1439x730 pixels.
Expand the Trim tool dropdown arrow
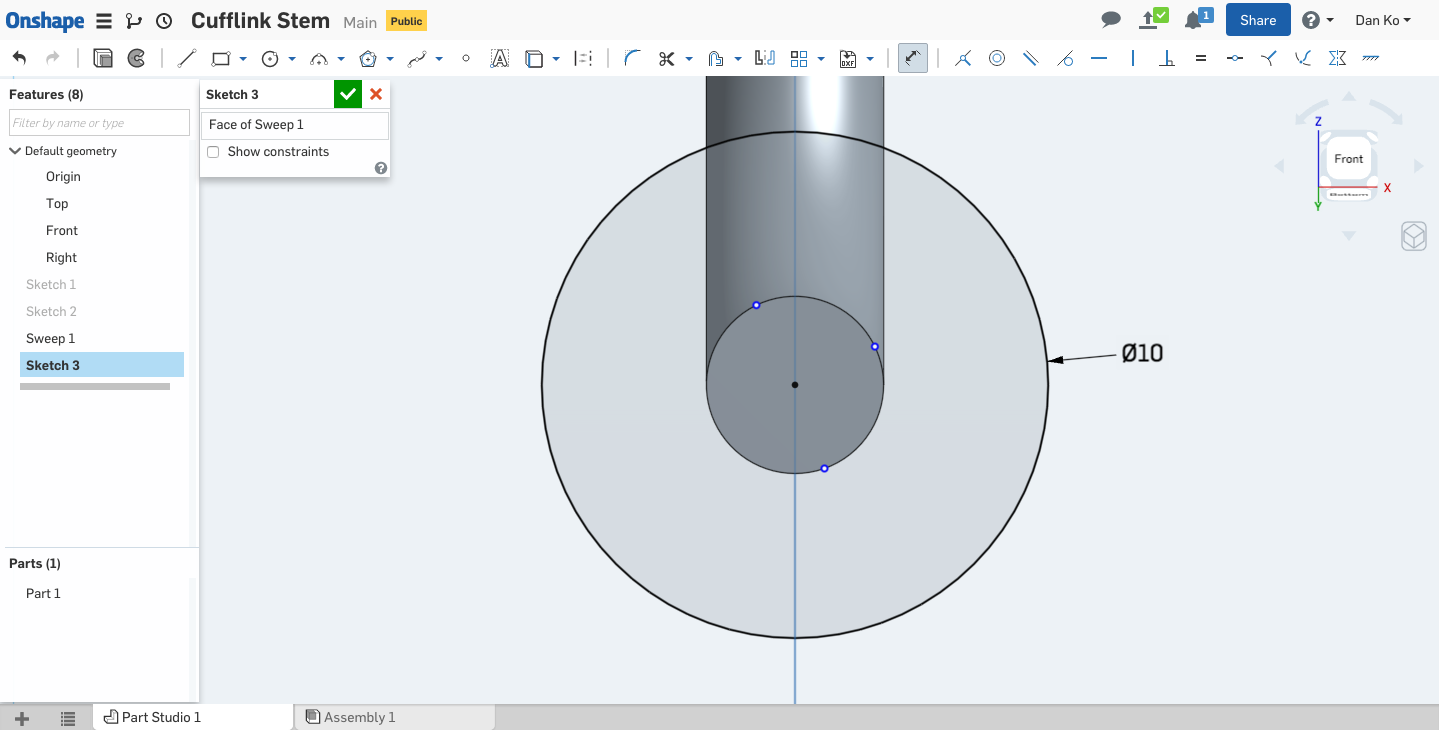click(x=689, y=59)
